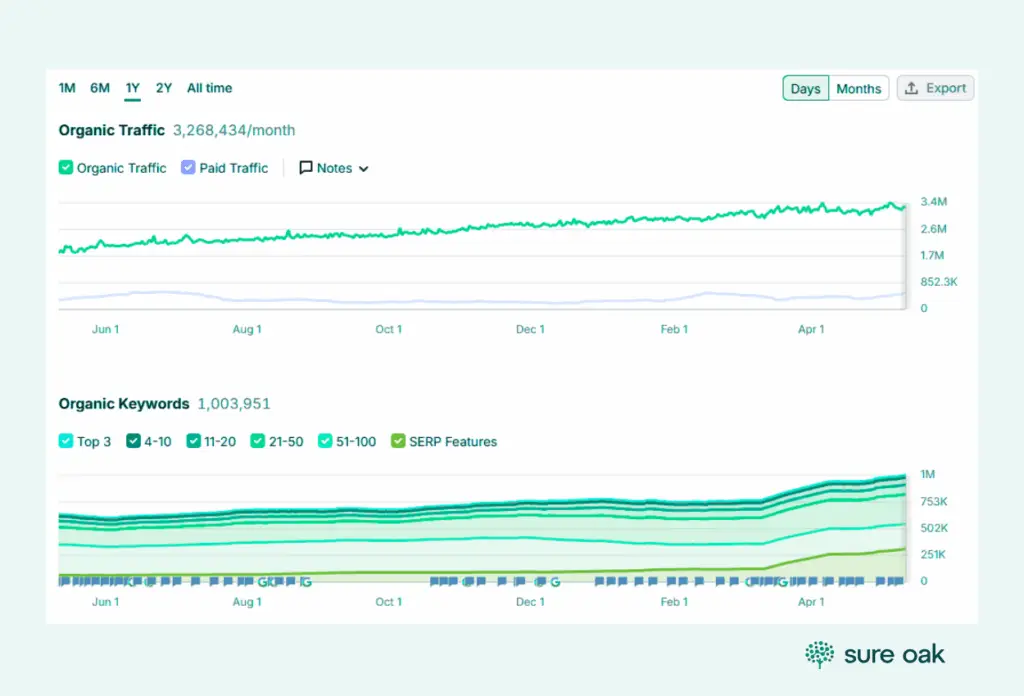
Task: Uncheck the Paid Traffic checkbox
Action: click(188, 167)
